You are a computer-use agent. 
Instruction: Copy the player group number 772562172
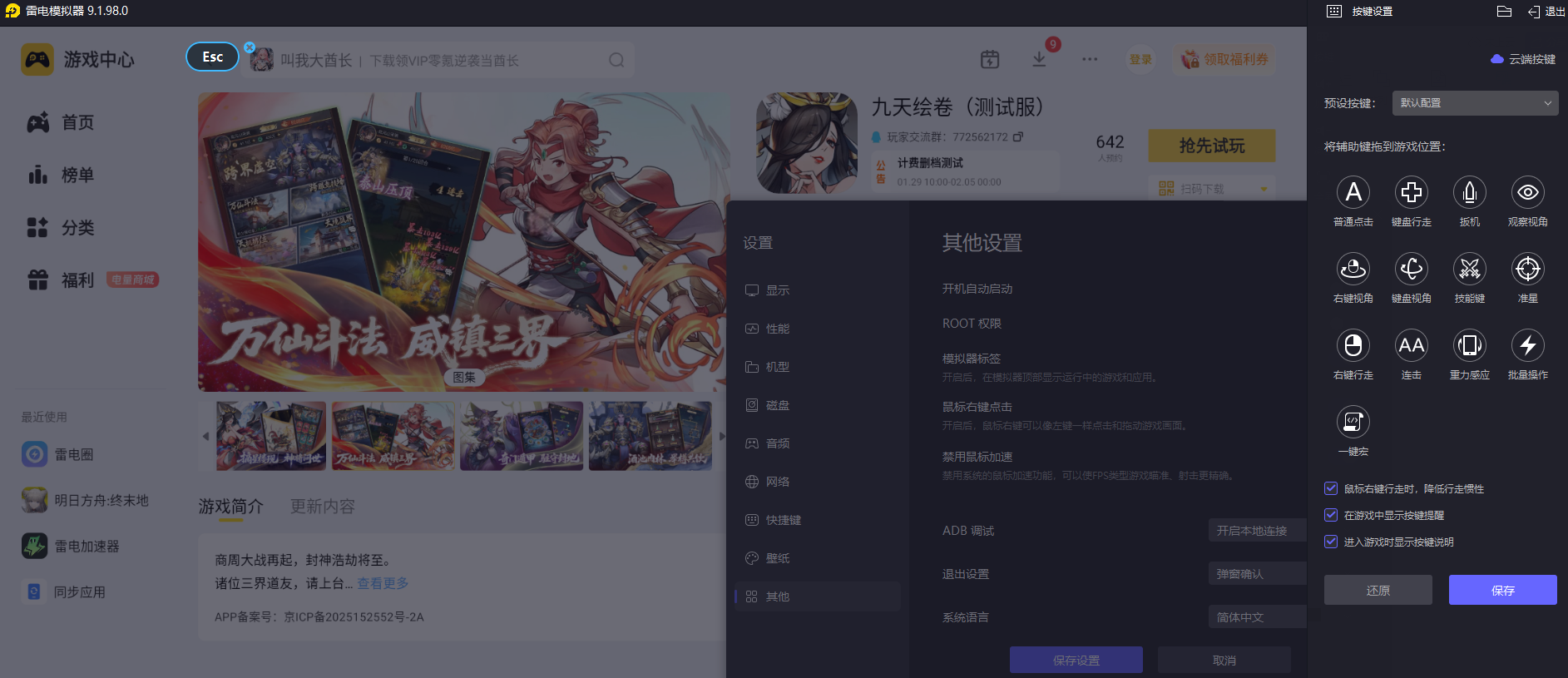[1018, 136]
